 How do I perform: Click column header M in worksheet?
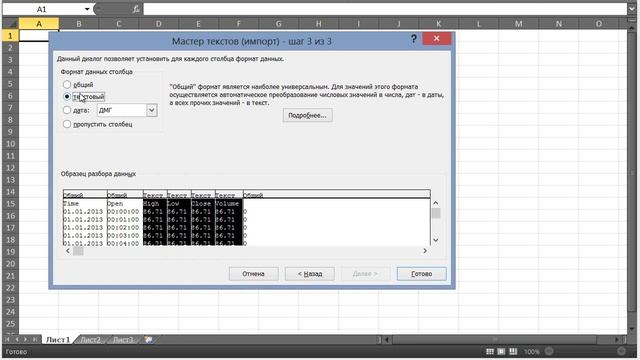coord(518,24)
